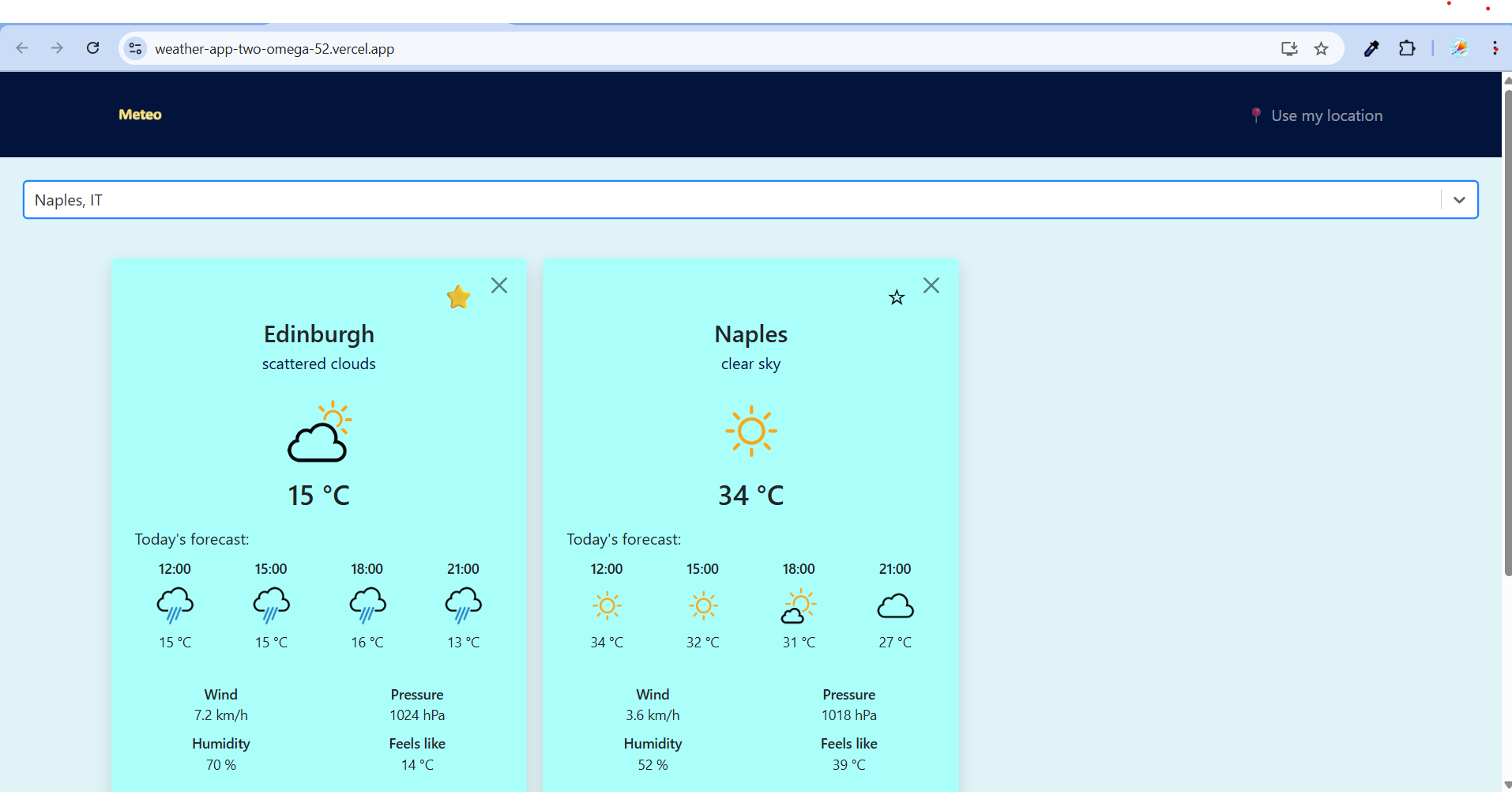This screenshot has height=792, width=1512.
Task: Click the 15 °C main Edinburgh temperature
Action: tap(319, 496)
